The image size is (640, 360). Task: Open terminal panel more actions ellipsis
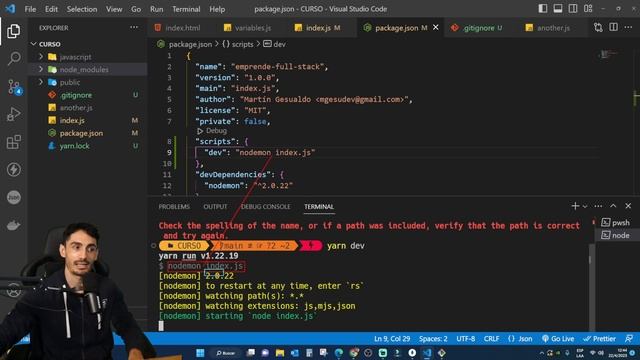tap(598, 206)
